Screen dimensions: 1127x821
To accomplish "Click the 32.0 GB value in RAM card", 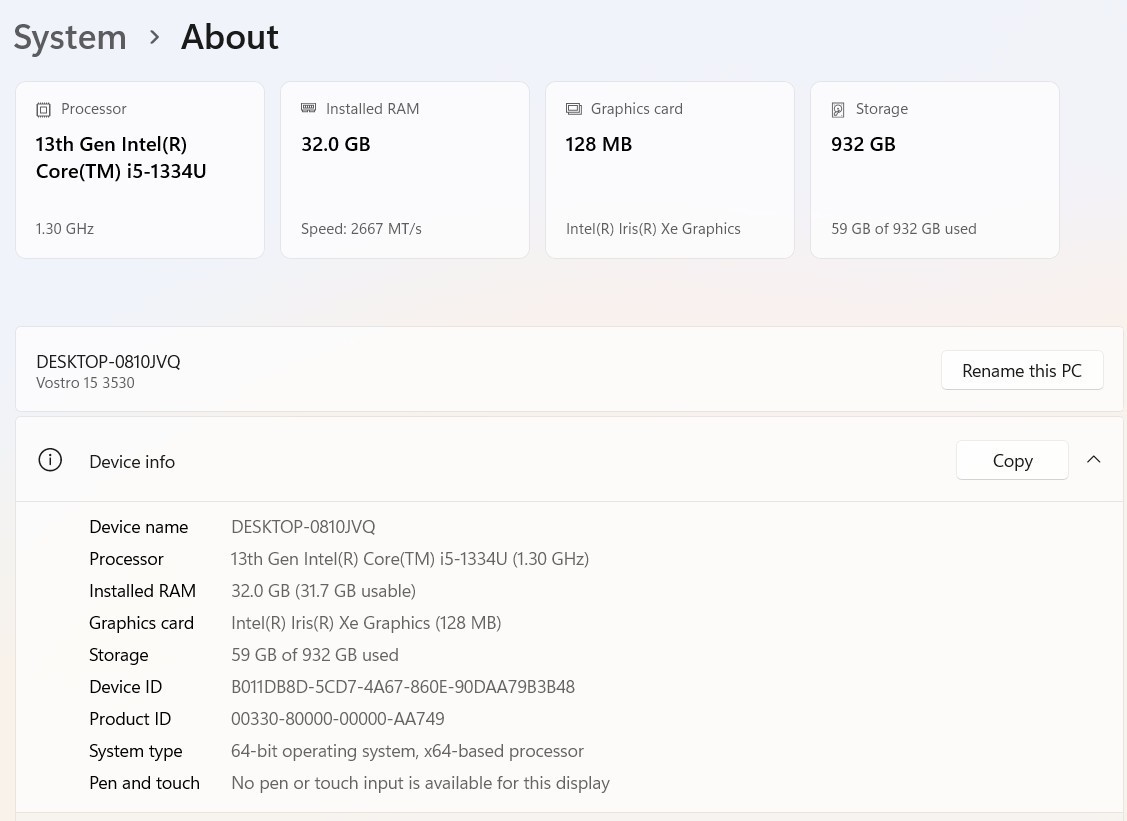I will coord(335,145).
